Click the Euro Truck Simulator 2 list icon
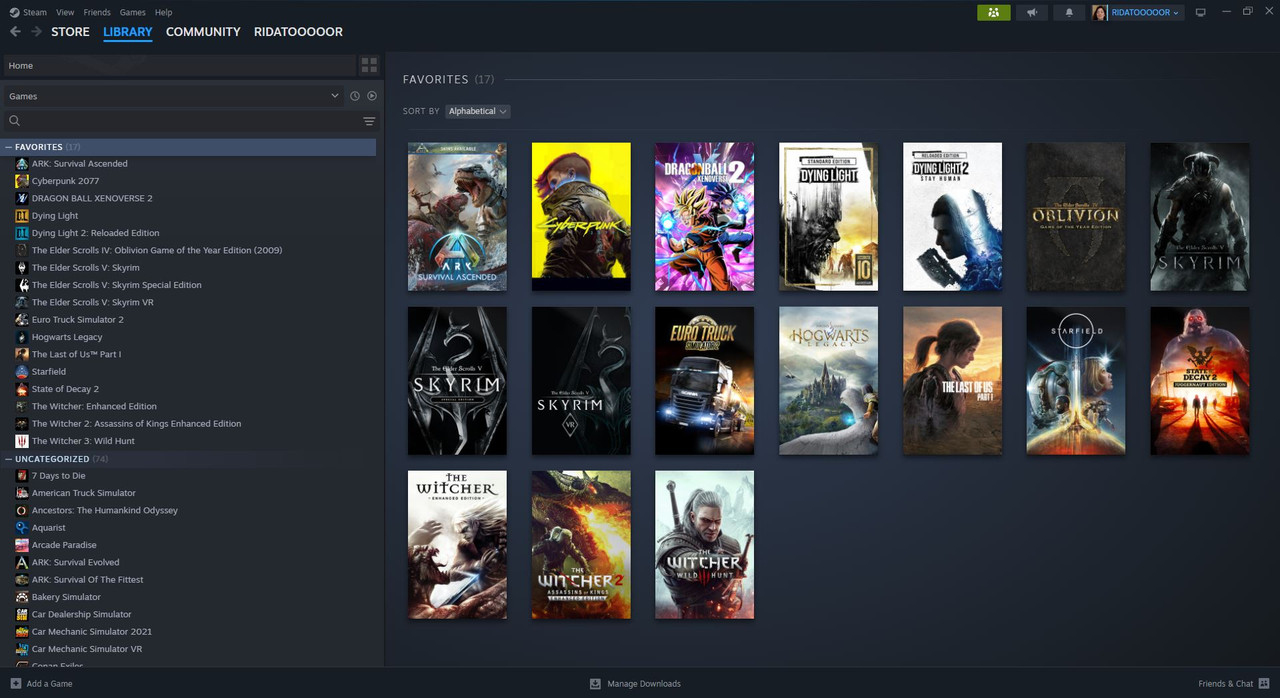Screen dimensions: 1280x698 pos(22,320)
